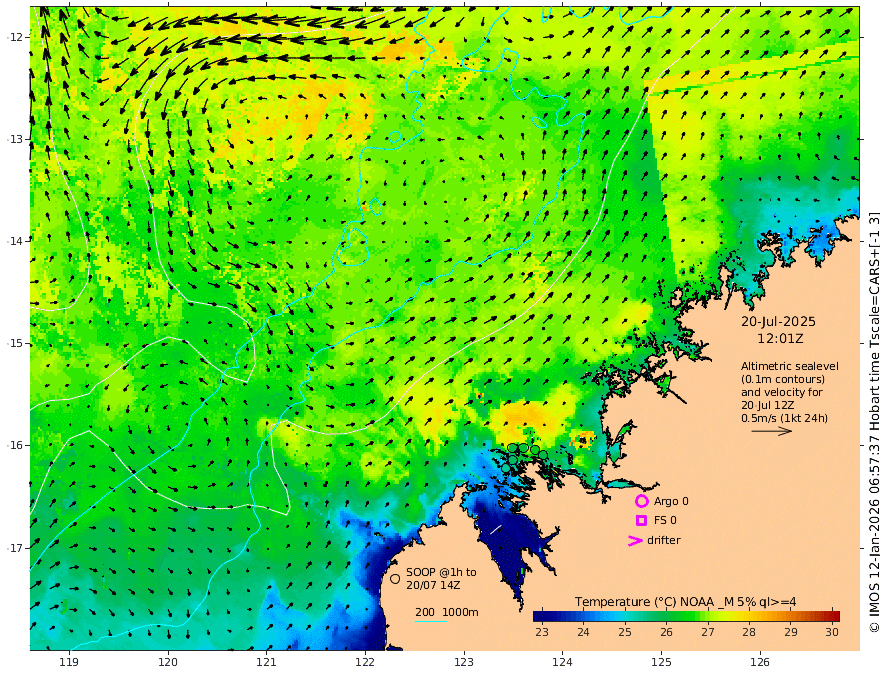
Task: Click longitude axis label 120
Action: [168, 663]
